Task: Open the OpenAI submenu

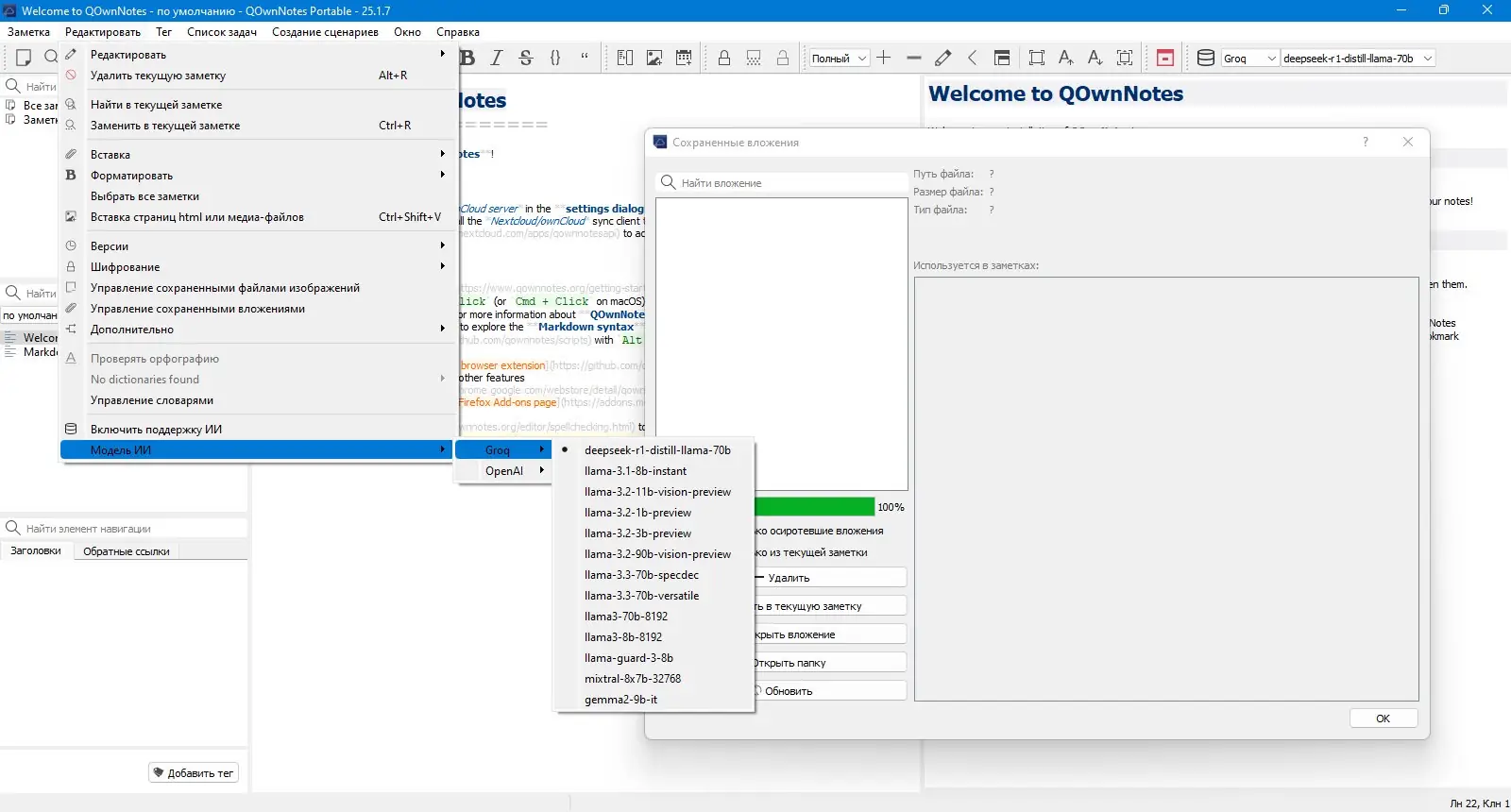Action: [x=504, y=471]
